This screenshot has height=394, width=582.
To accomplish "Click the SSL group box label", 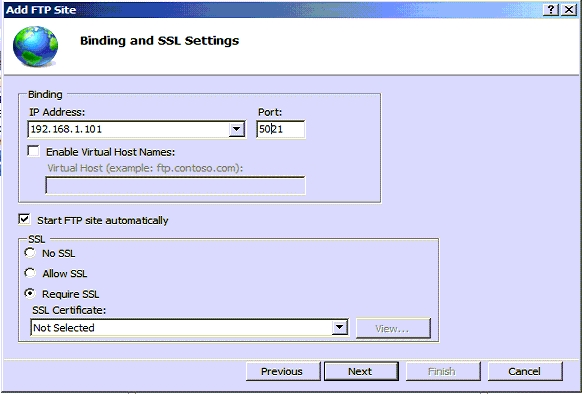I will coord(36,239).
